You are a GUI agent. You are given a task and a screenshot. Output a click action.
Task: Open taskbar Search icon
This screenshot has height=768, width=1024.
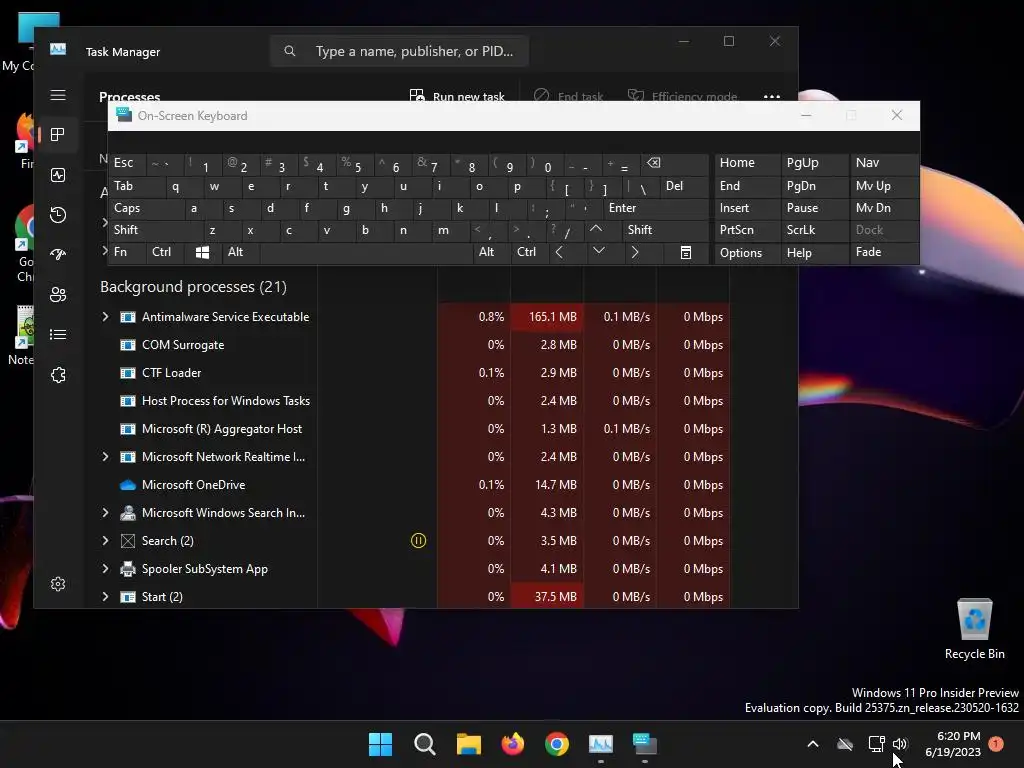pos(424,744)
